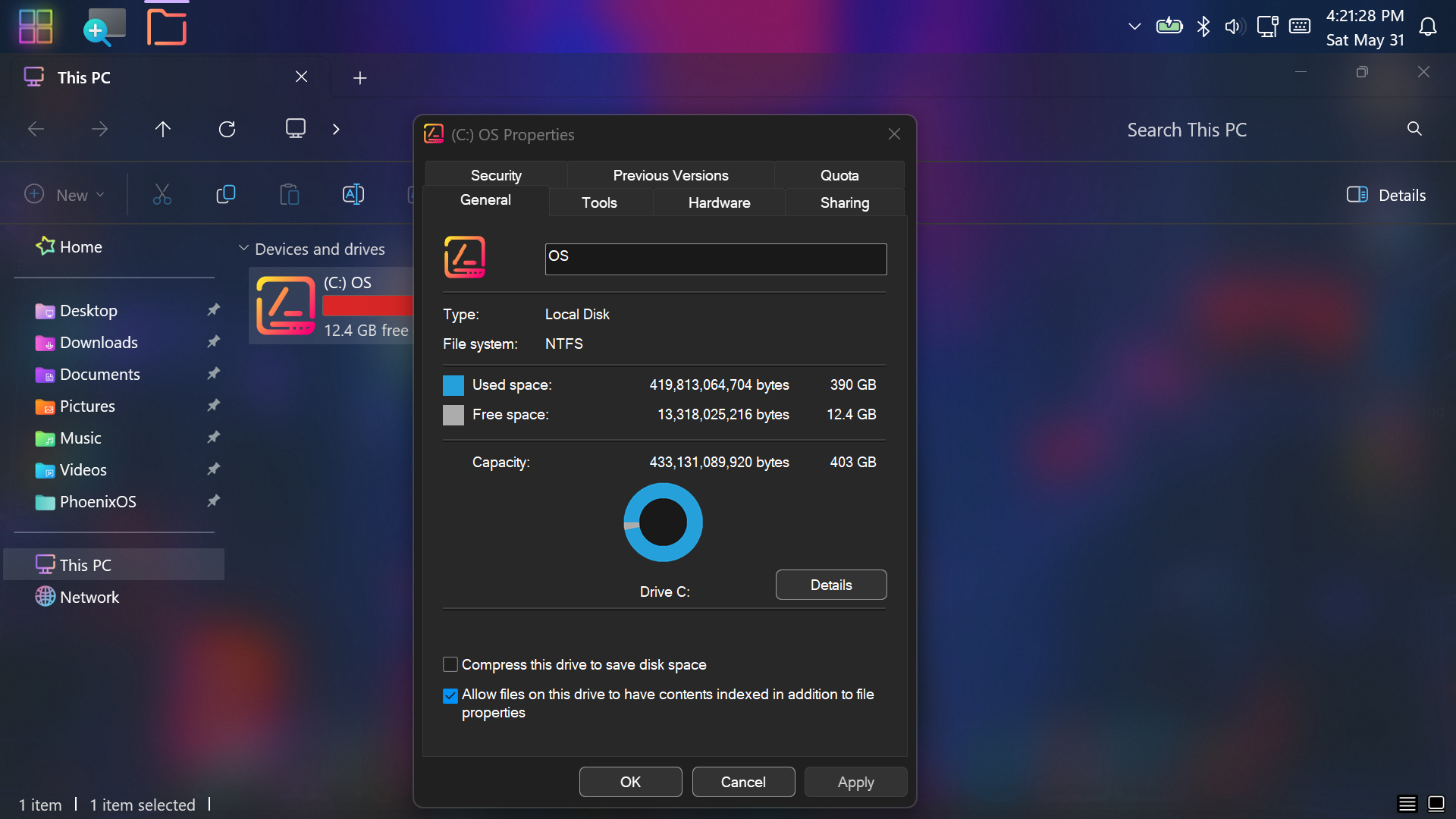Close the This PC tab
The height and width of the screenshot is (819, 1456).
point(301,77)
